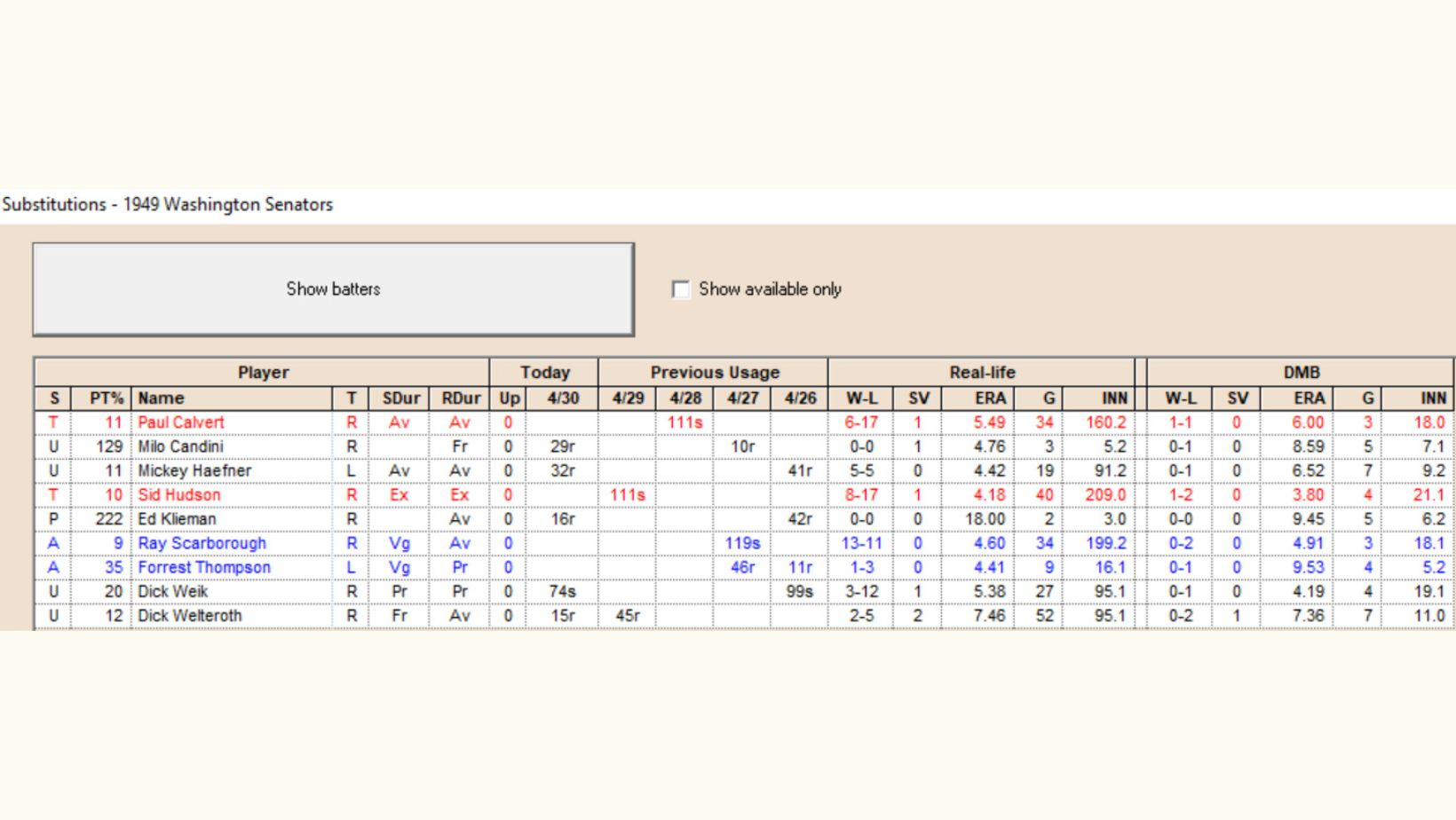The image size is (1456, 820).
Task: Enable Show available only checkbox
Action: tap(681, 289)
